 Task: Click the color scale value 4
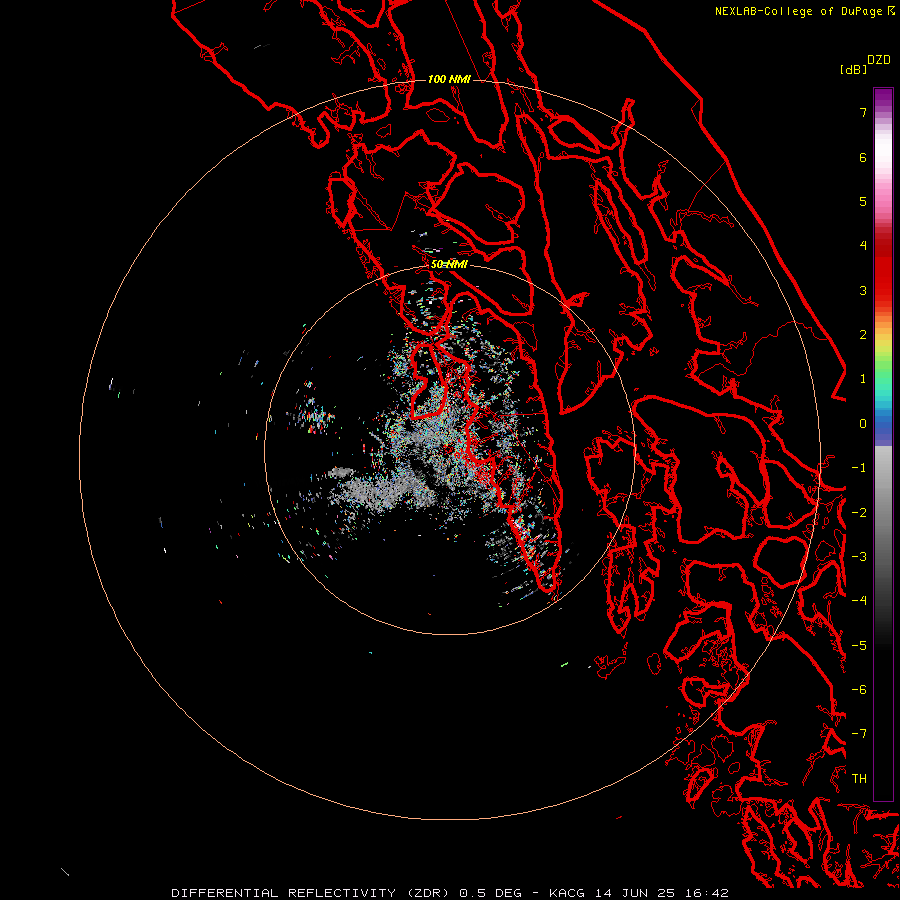click(863, 246)
